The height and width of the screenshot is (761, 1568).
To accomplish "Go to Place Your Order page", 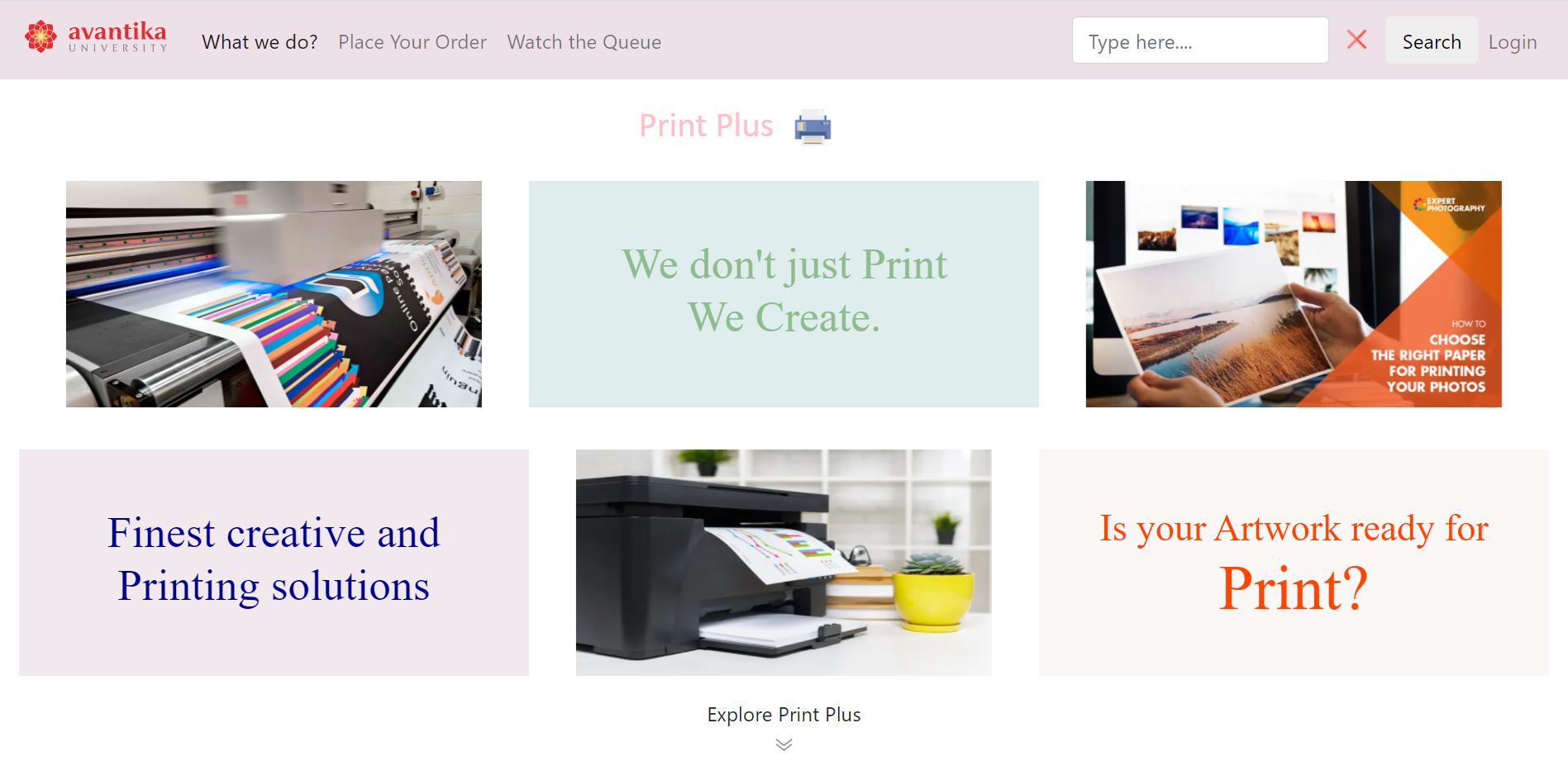I will coord(412,42).
